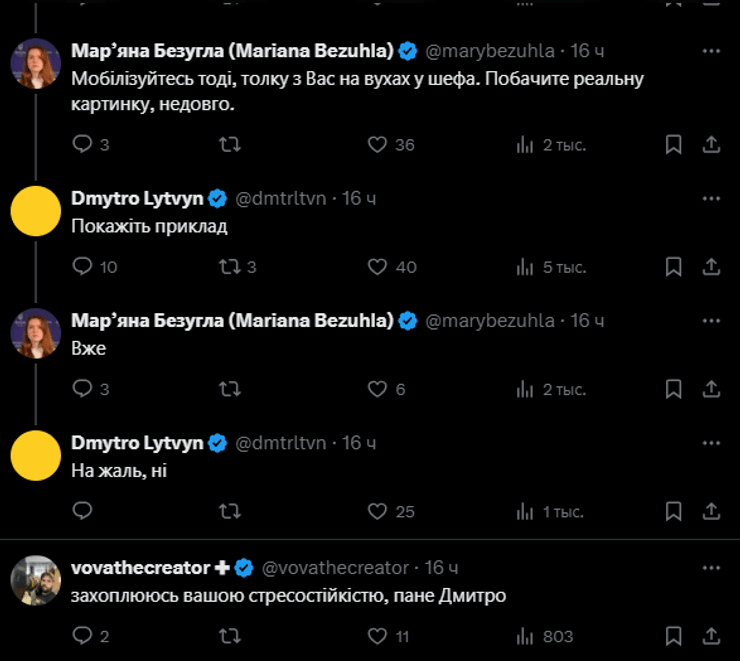Bookmark the vovathecreator tweet
This screenshot has width=740, height=661.
point(673,635)
